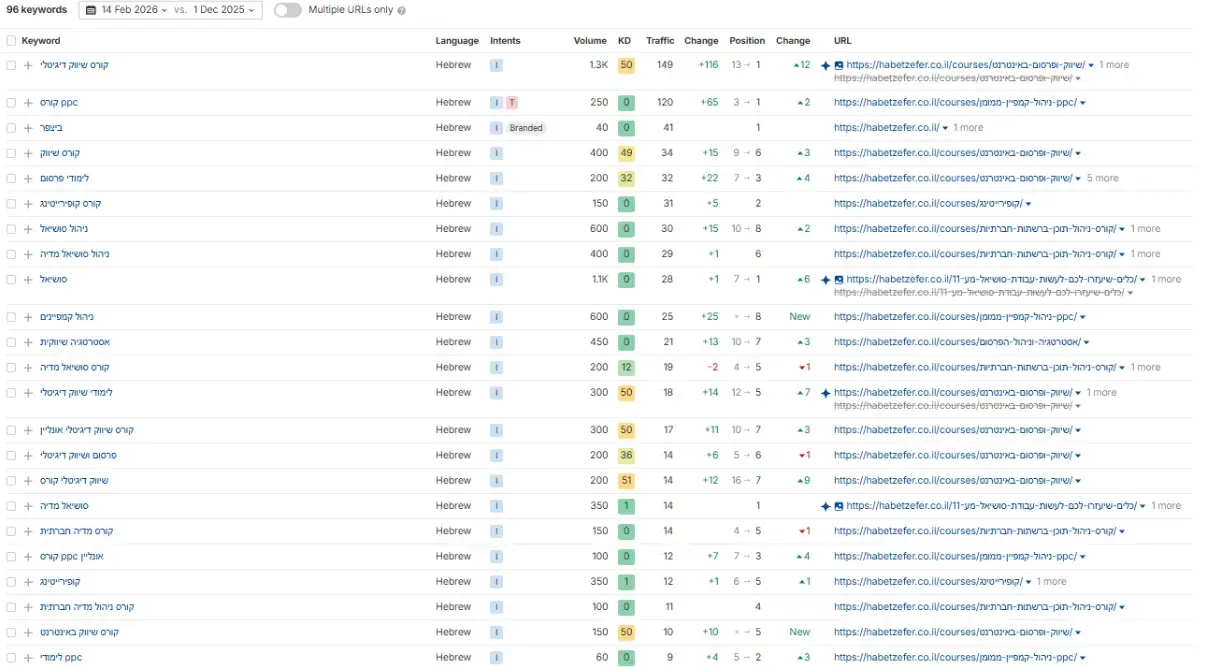The image size is (1211, 667).
Task: Check the select-all checkbox beside Keyword header
Action: pos(11,41)
